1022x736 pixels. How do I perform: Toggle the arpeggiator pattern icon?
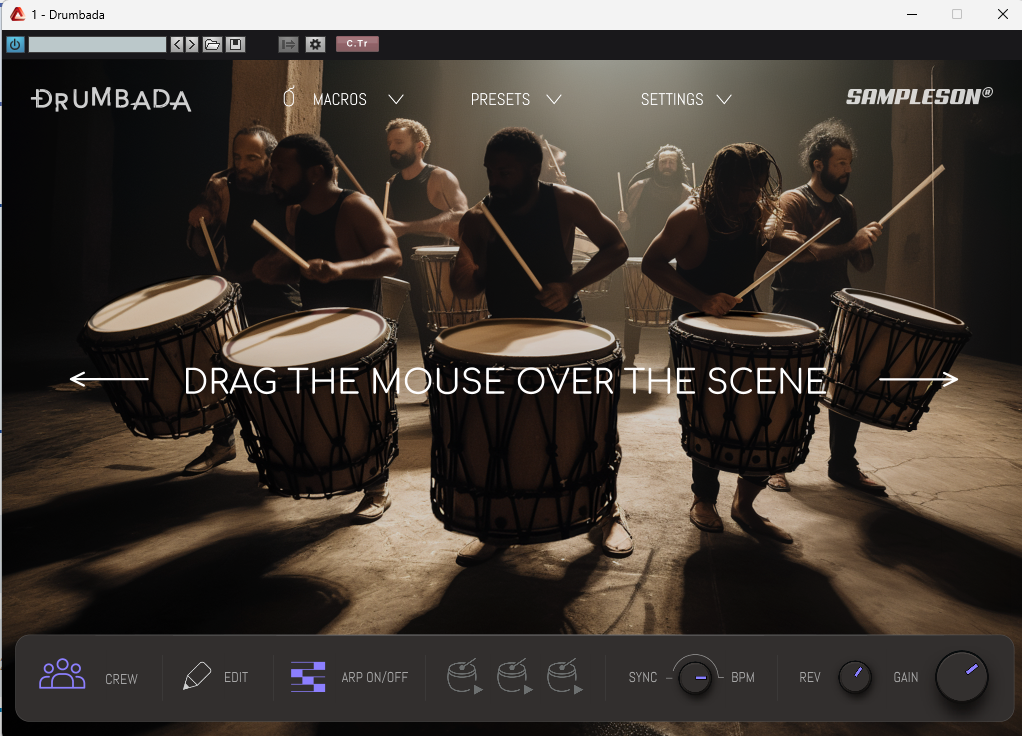[x=308, y=677]
